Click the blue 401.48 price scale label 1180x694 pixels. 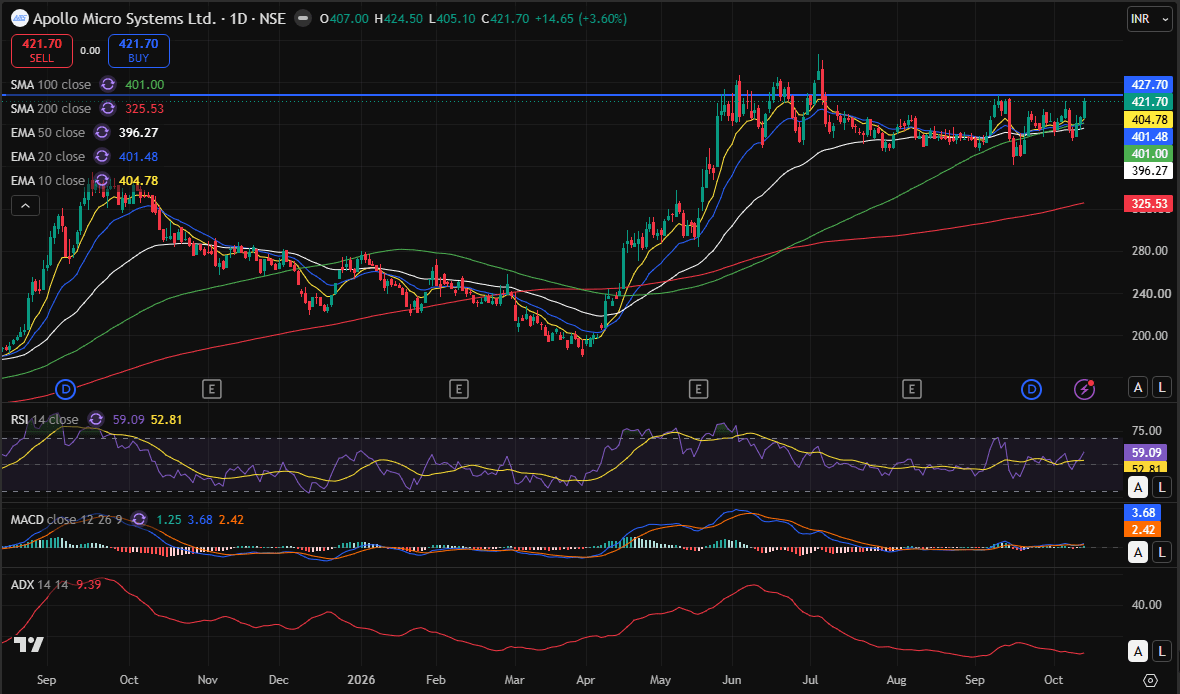pyautogui.click(x=1148, y=136)
